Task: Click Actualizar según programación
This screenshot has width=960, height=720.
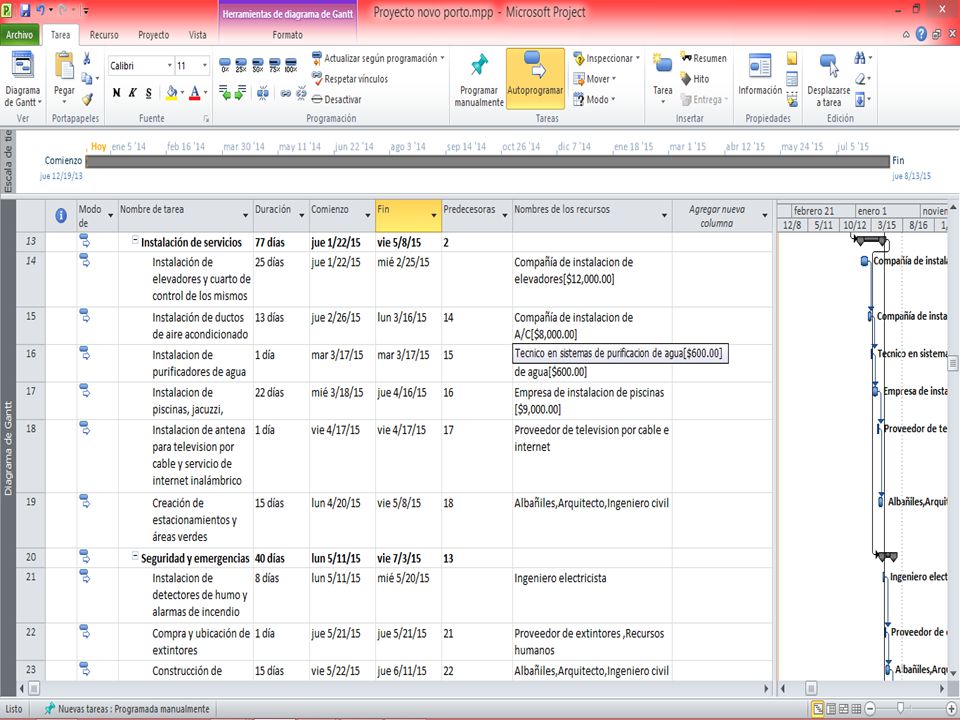Action: click(378, 58)
